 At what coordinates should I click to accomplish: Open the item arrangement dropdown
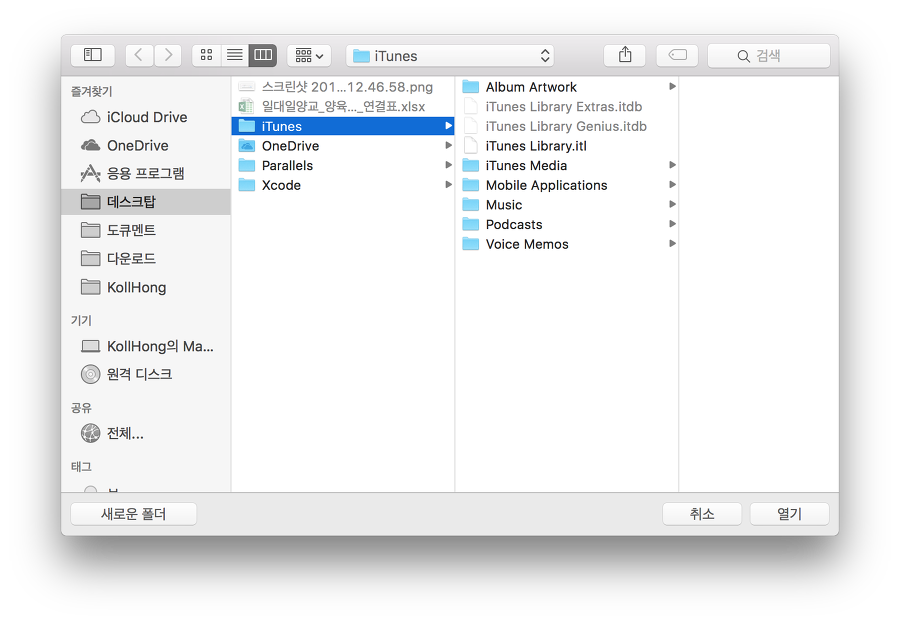[x=308, y=55]
